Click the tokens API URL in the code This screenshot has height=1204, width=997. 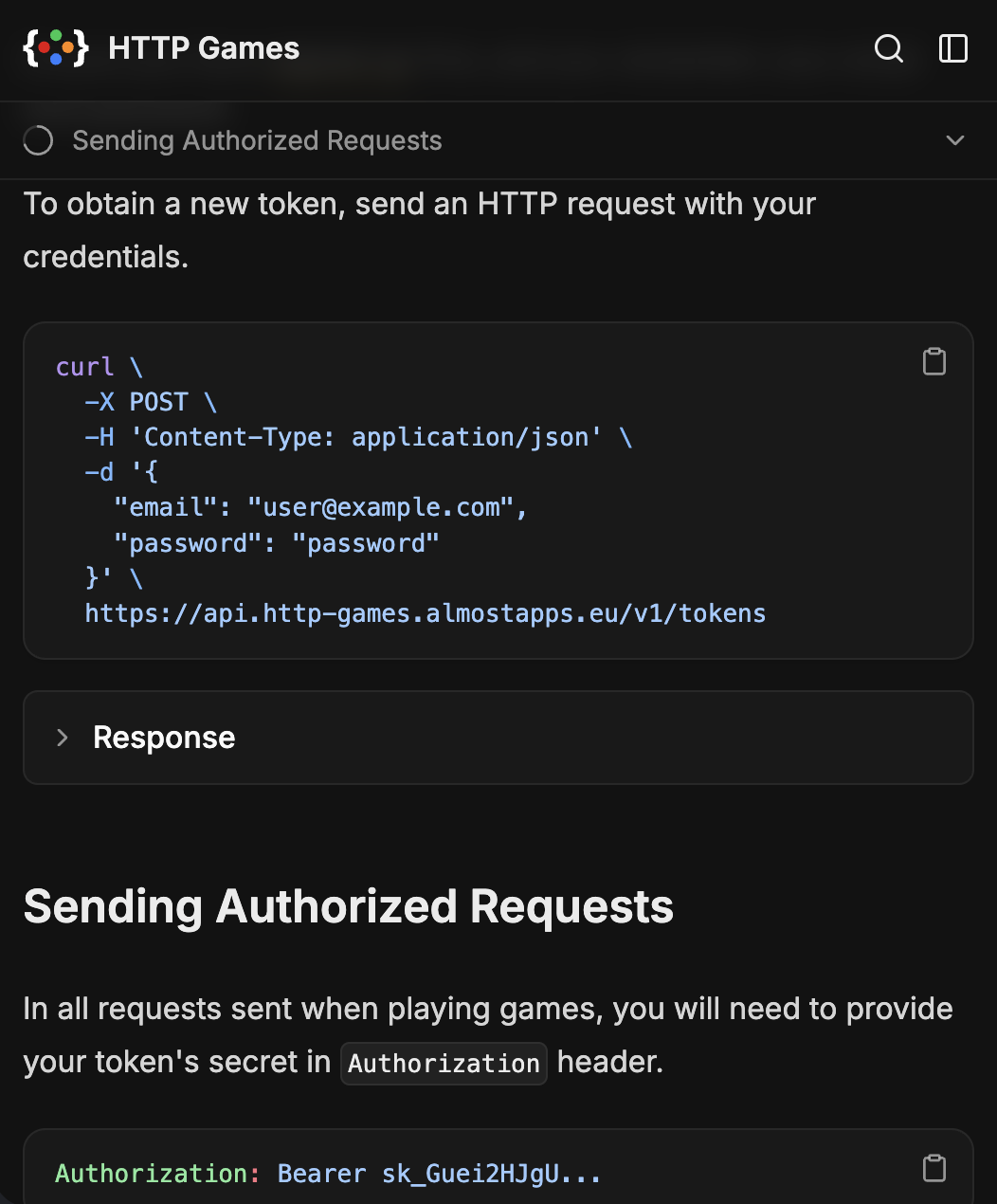(x=425, y=613)
